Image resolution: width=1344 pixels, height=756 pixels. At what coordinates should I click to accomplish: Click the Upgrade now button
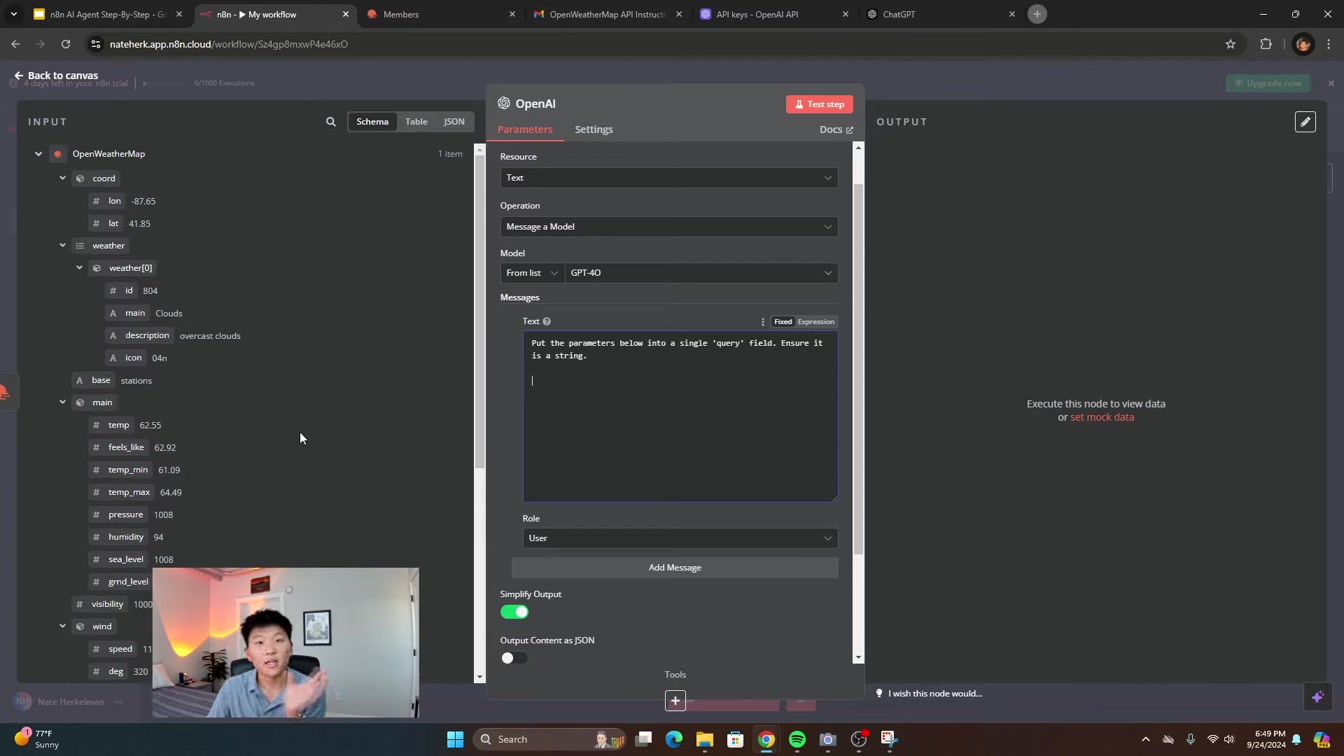[1268, 83]
